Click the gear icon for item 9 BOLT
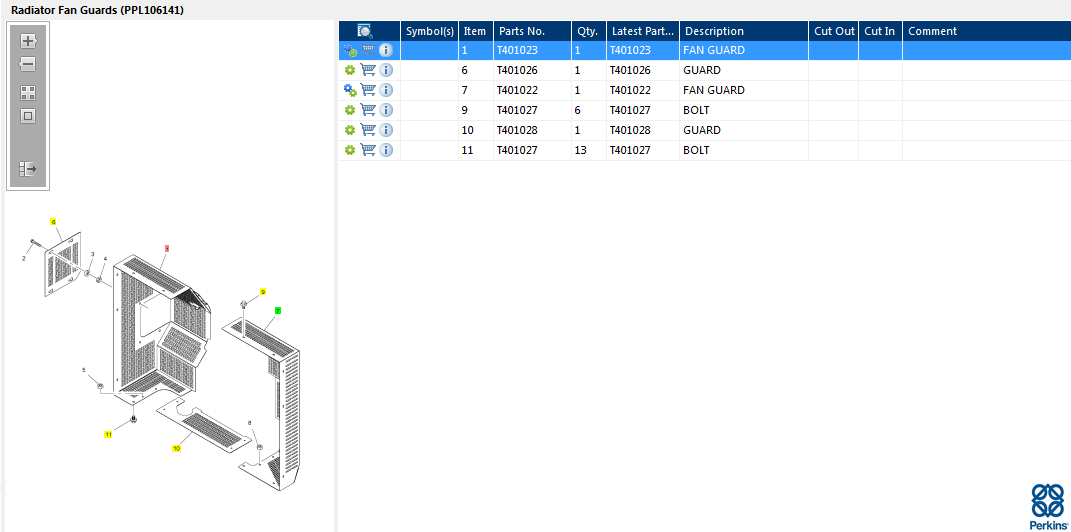This screenshot has height=532, width=1071. [350, 110]
